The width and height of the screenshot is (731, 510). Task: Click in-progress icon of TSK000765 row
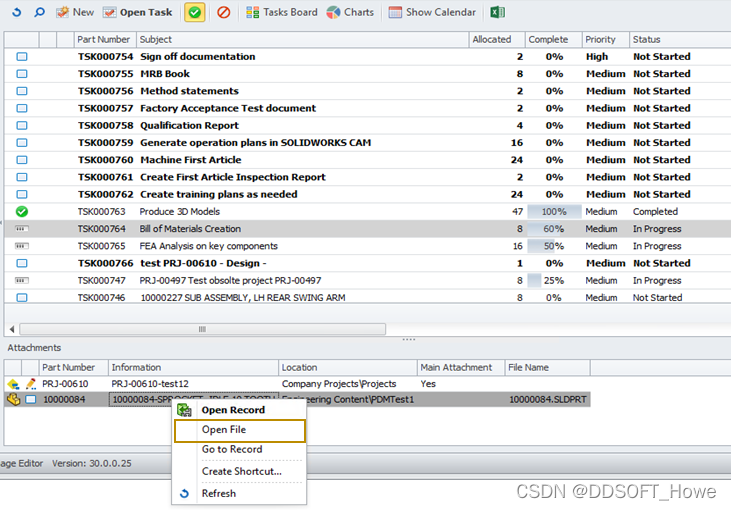[x=22, y=246]
